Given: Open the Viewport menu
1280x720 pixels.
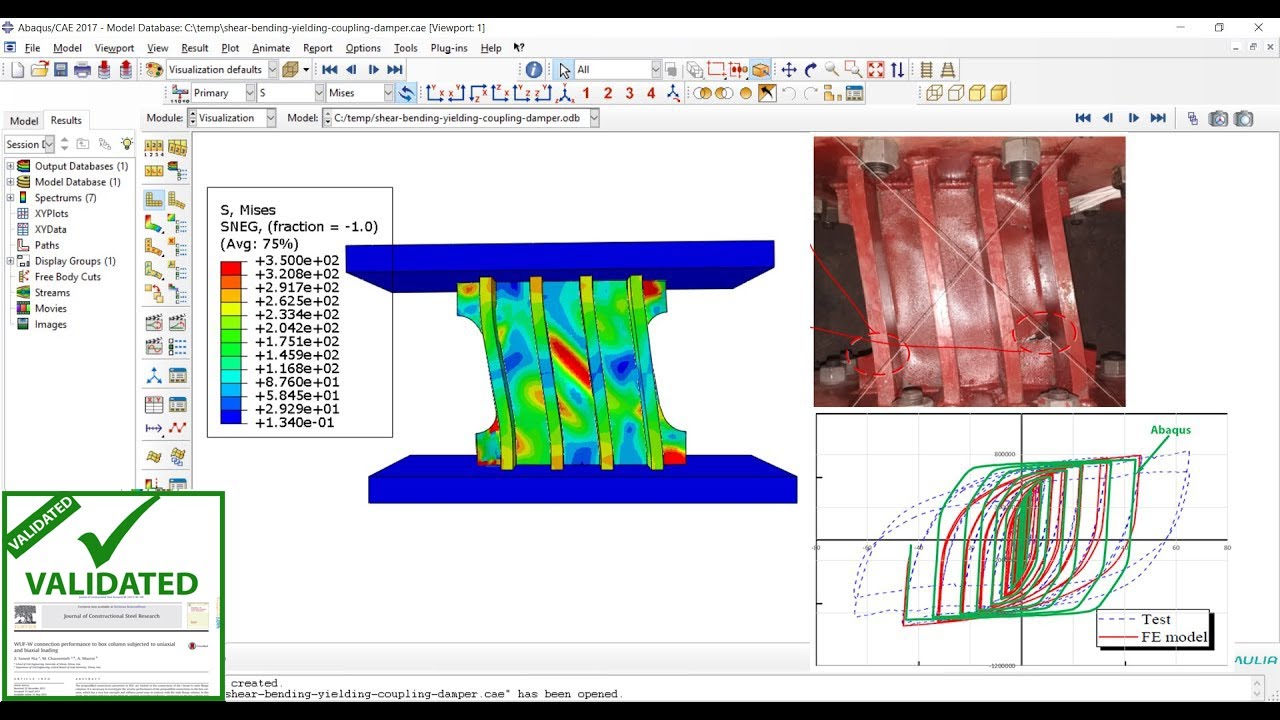Looking at the screenshot, I should point(114,48).
